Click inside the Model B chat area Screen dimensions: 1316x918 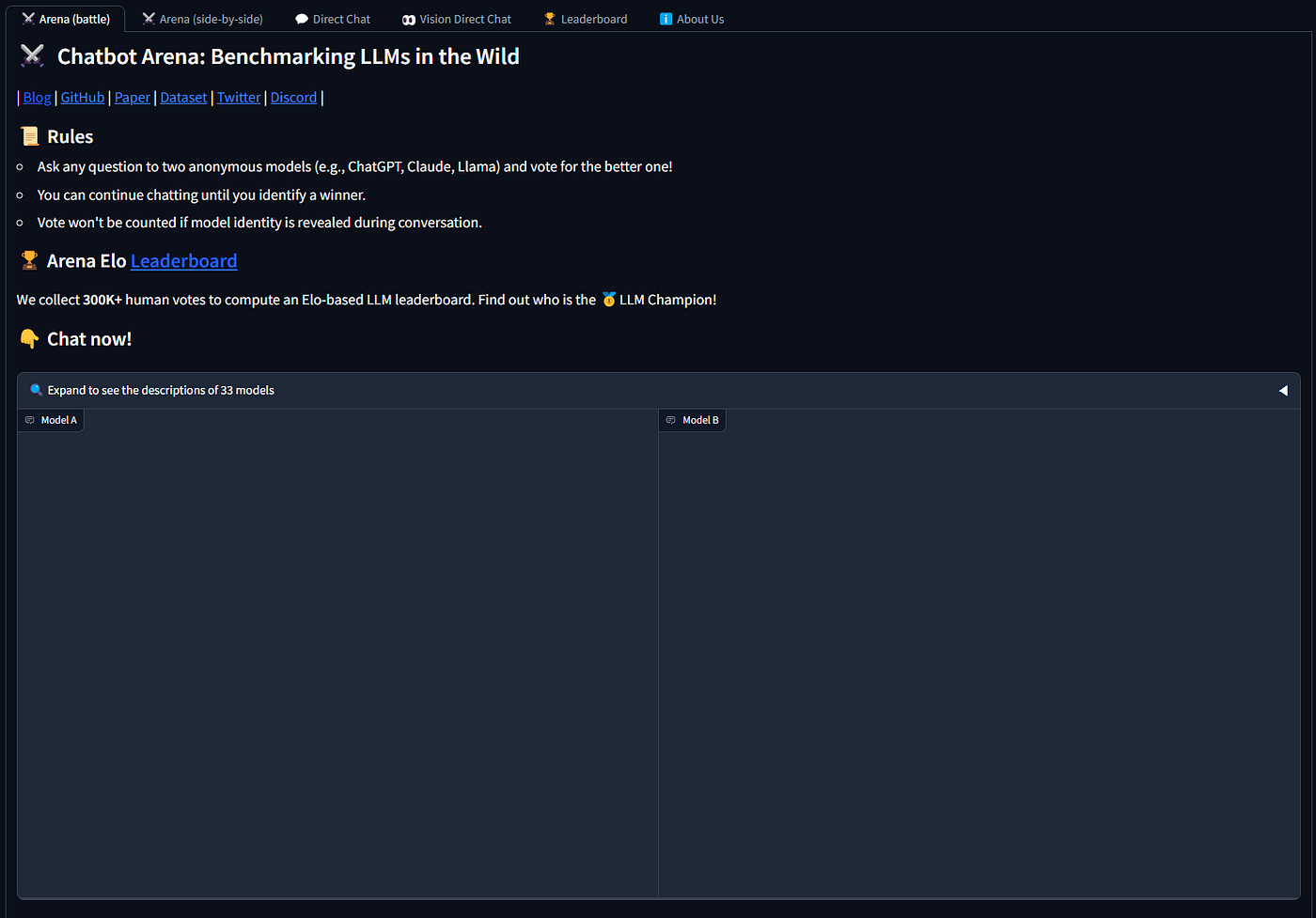click(x=978, y=658)
